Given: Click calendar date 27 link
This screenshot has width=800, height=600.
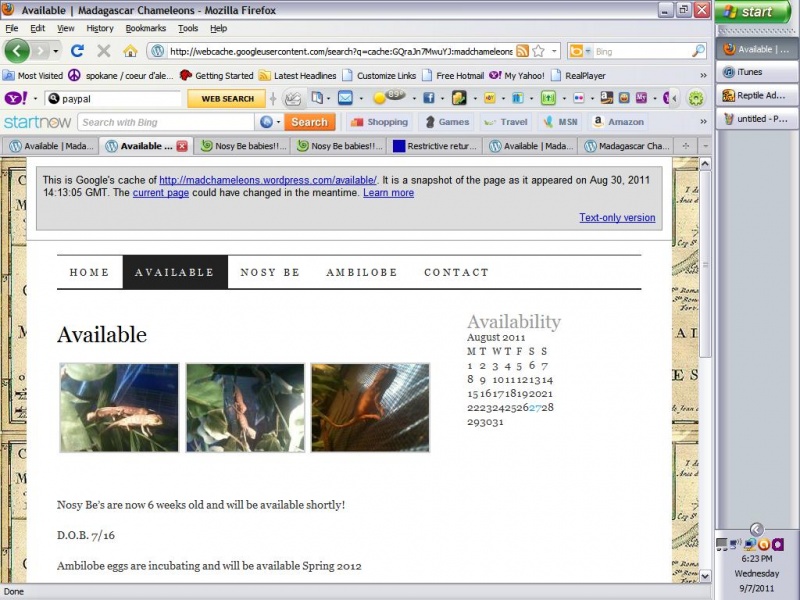Looking at the screenshot, I should click(x=535, y=408).
